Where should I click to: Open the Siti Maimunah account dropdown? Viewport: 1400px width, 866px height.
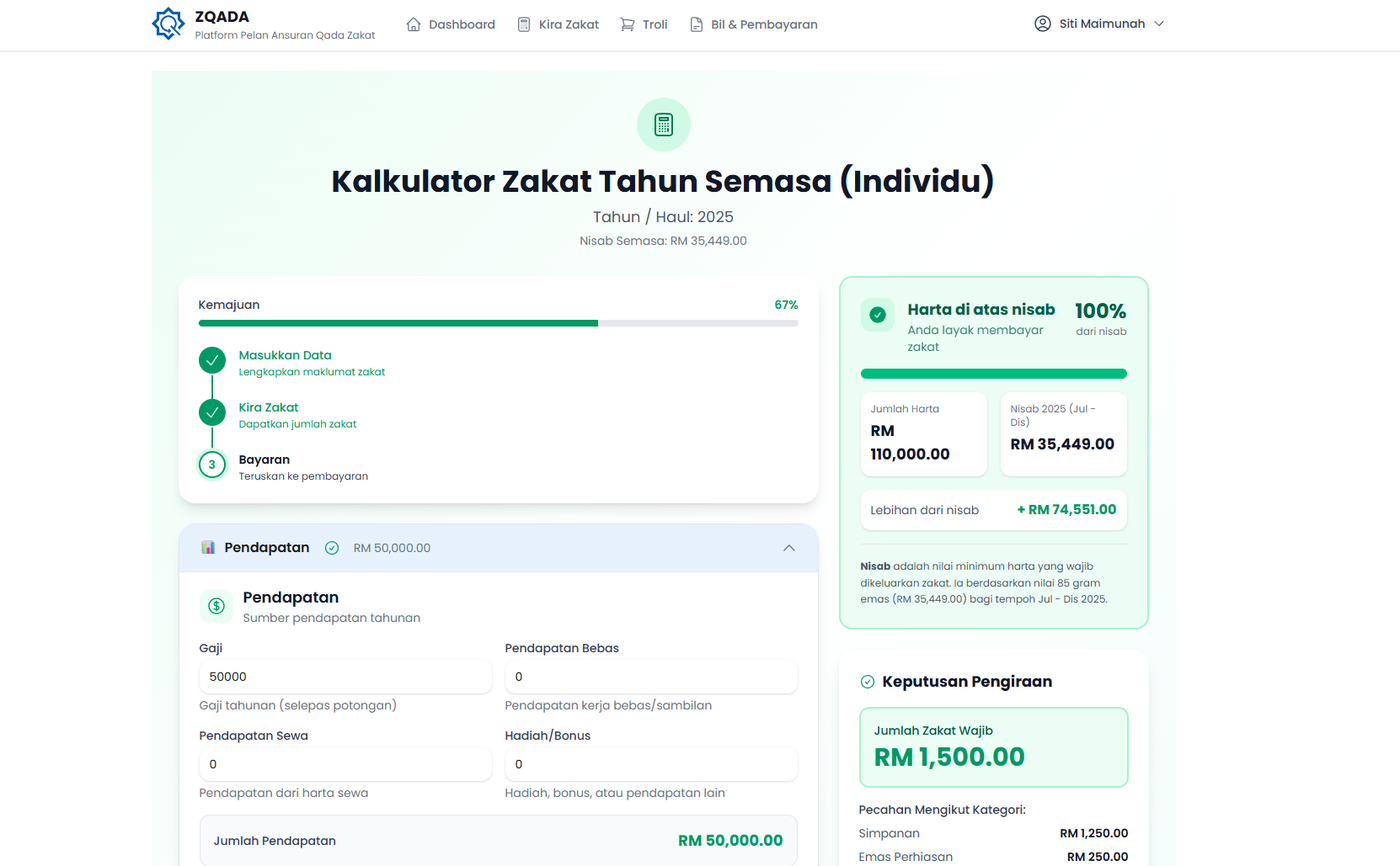1100,24
